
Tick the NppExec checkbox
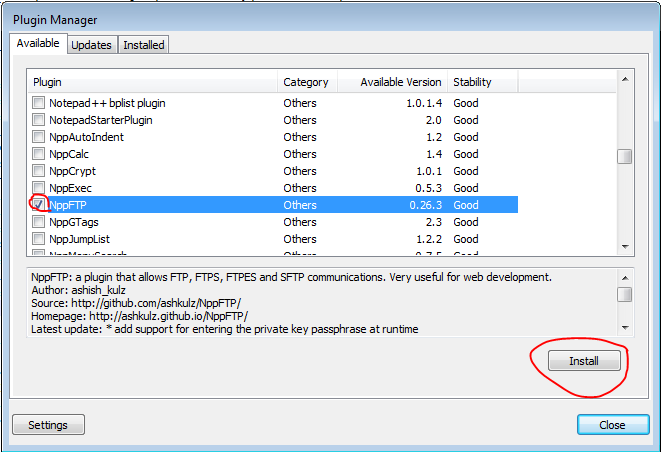[38, 188]
